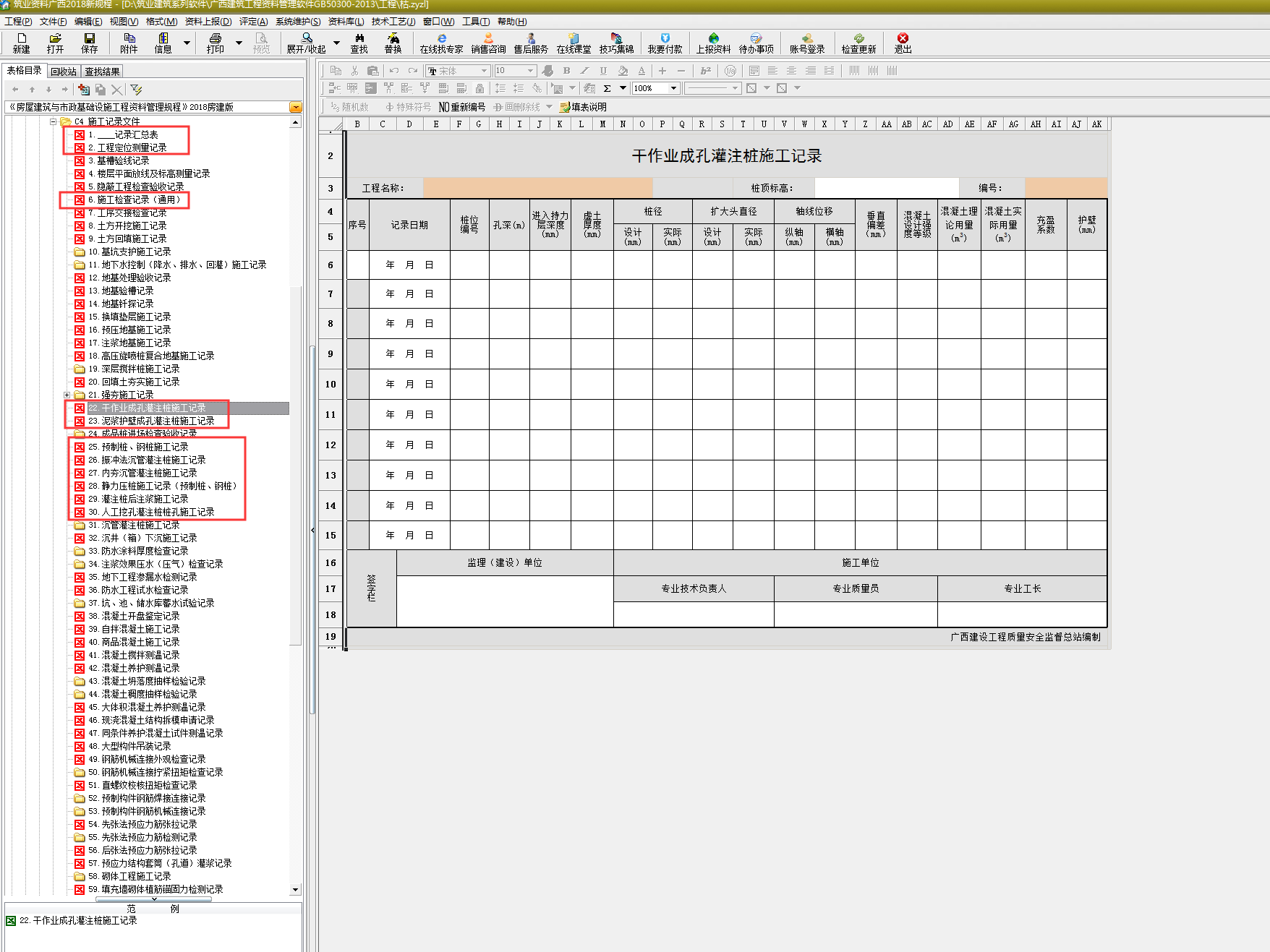1270x952 pixels.
Task: Click the 账号登录 account login icon
Action: pos(806,43)
